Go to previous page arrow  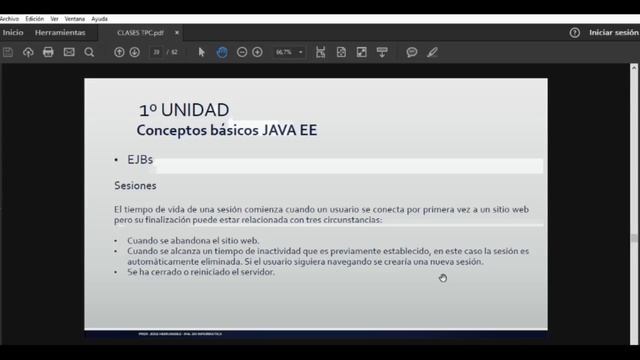coord(119,52)
